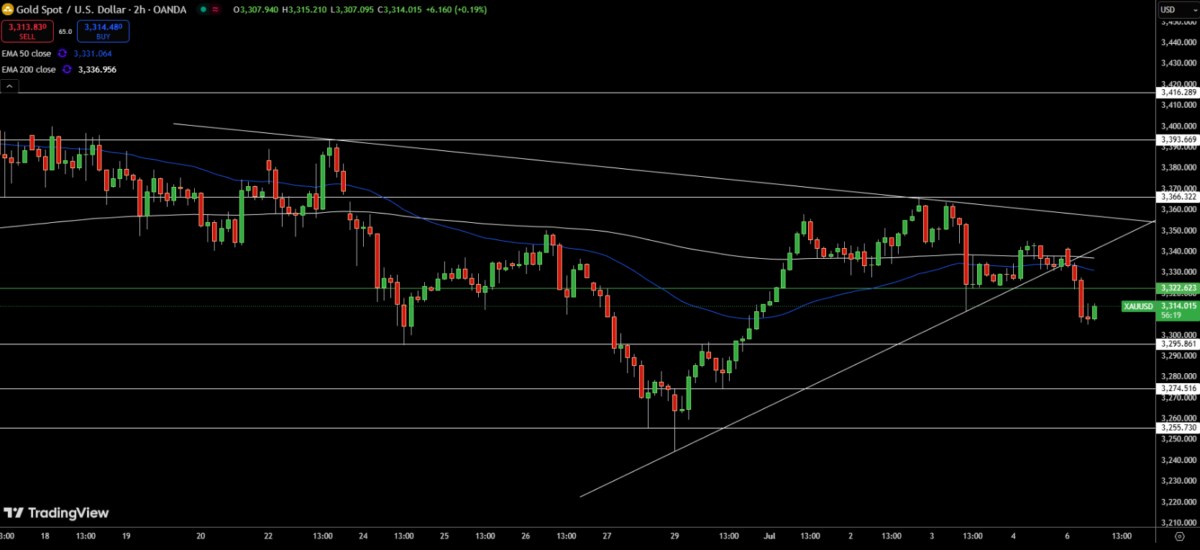Click the green market status dot
The image size is (1200, 550).
click(203, 9)
